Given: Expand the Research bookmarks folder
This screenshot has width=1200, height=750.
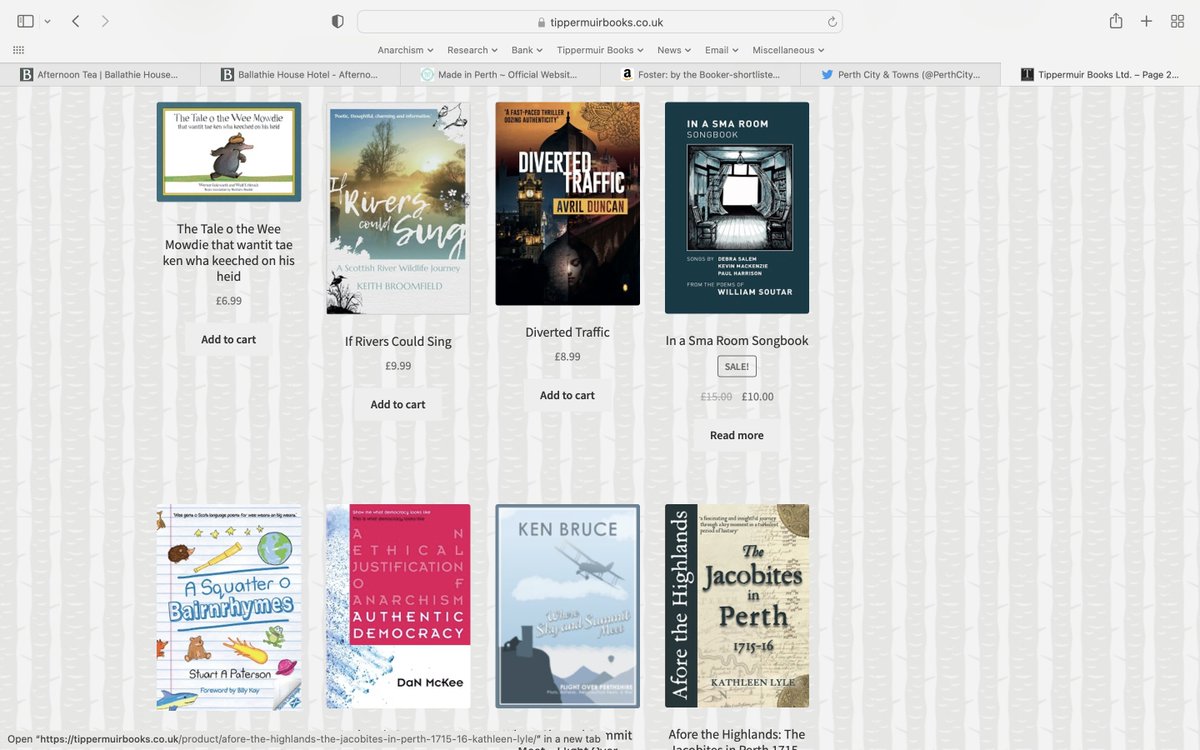Looking at the screenshot, I should tap(473, 50).
